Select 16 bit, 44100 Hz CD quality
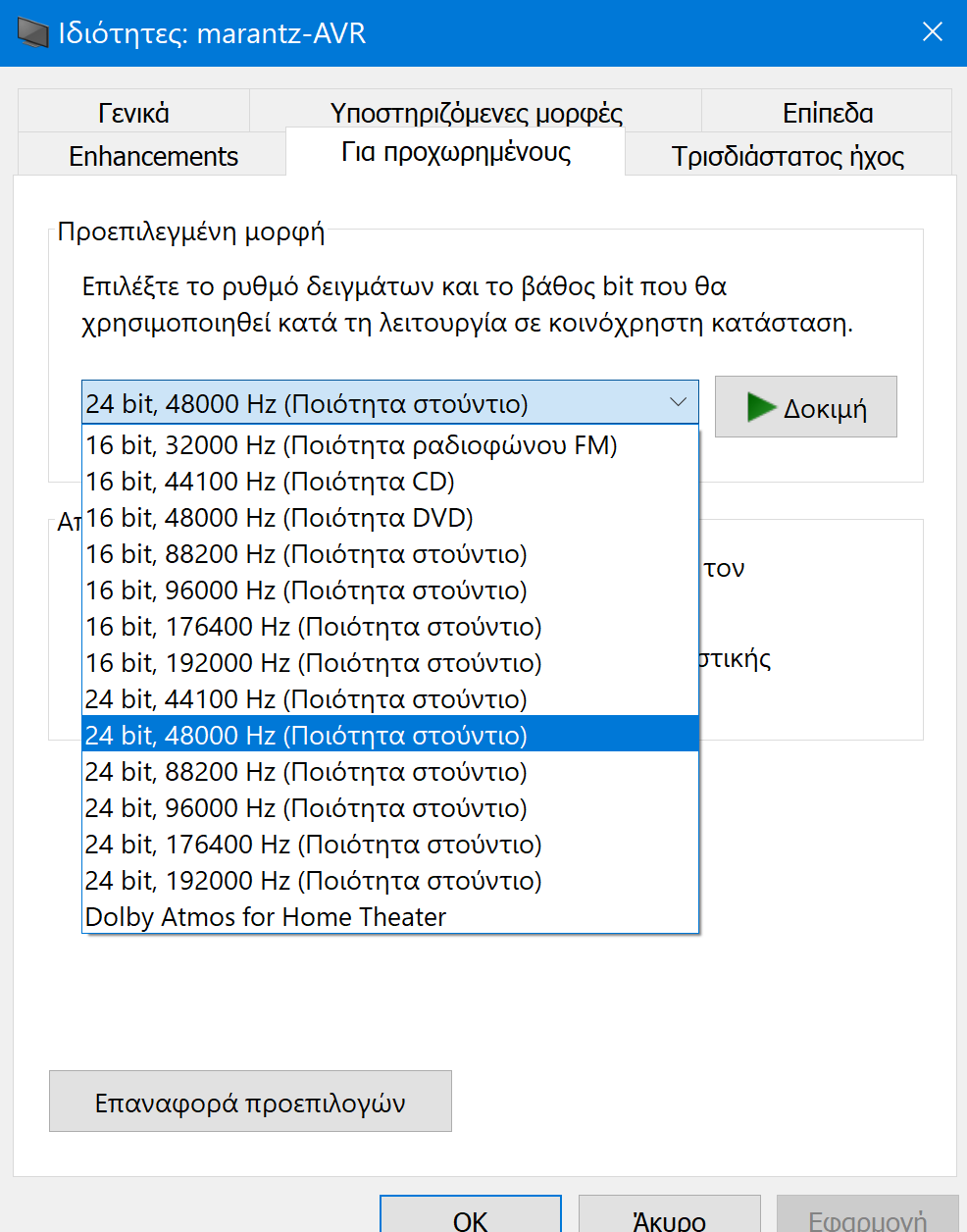 point(270,481)
